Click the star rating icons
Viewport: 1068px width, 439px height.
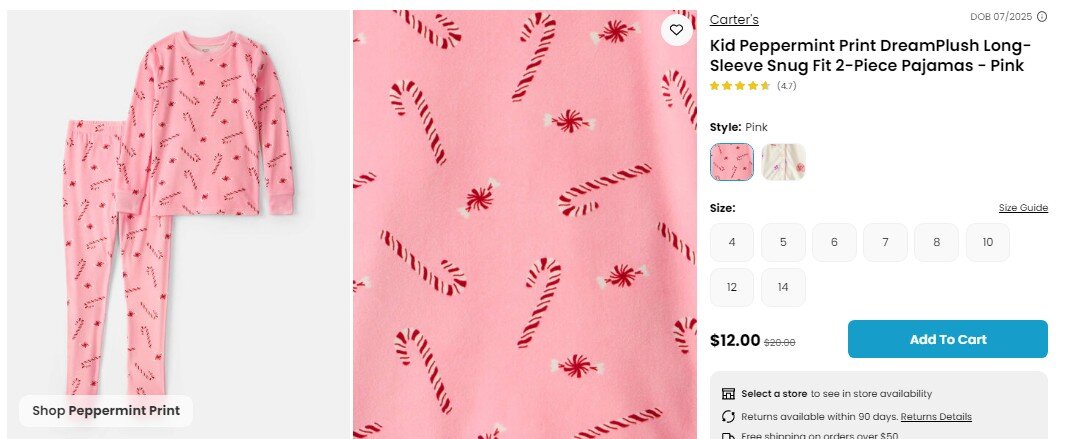point(740,86)
